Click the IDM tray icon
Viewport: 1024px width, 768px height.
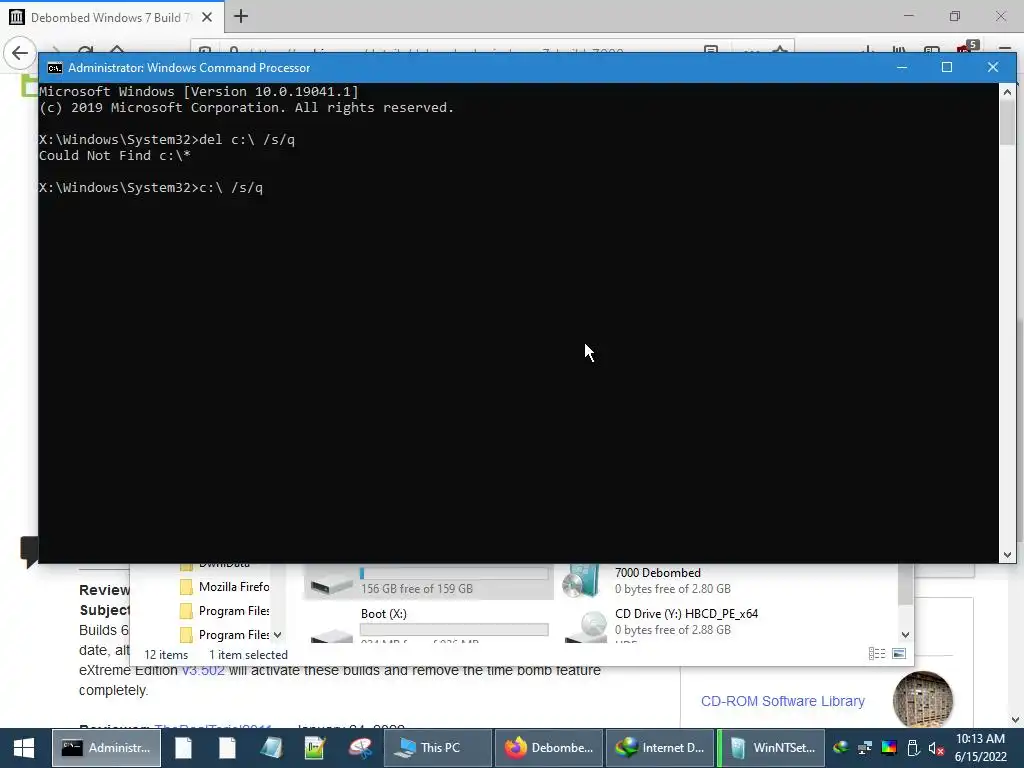[x=841, y=748]
